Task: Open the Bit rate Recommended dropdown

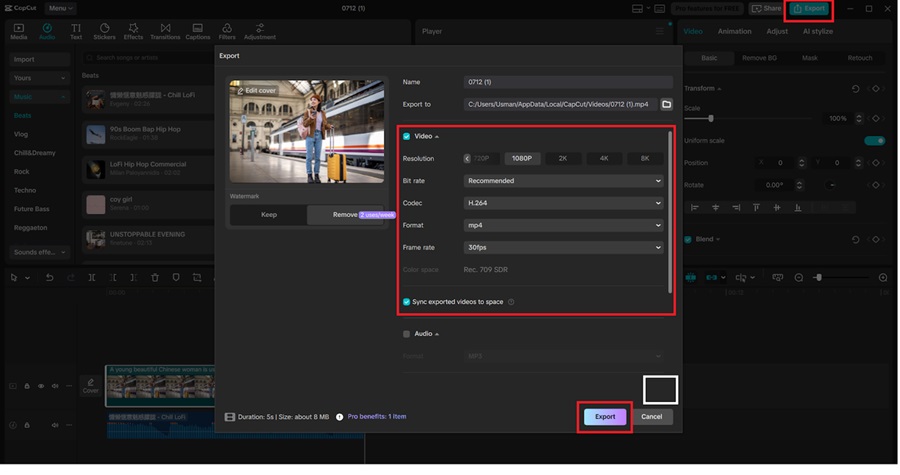Action: tap(564, 181)
